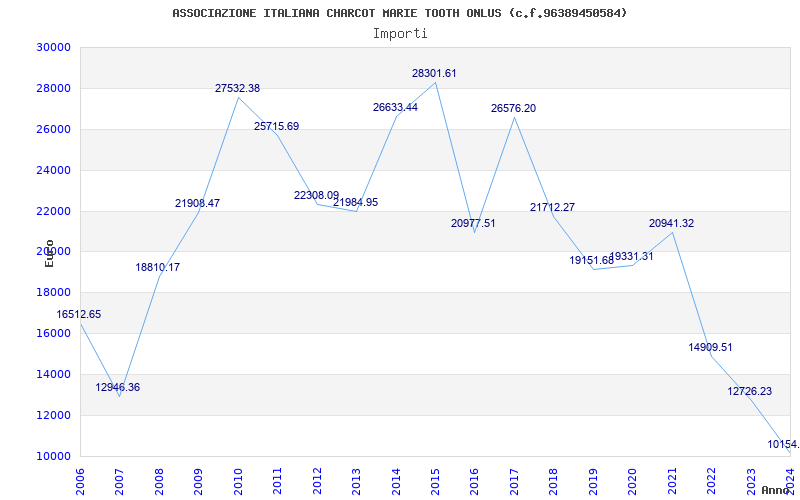The height and width of the screenshot is (500, 800).
Task: Click y-axis value 10000
Action: click(53, 456)
